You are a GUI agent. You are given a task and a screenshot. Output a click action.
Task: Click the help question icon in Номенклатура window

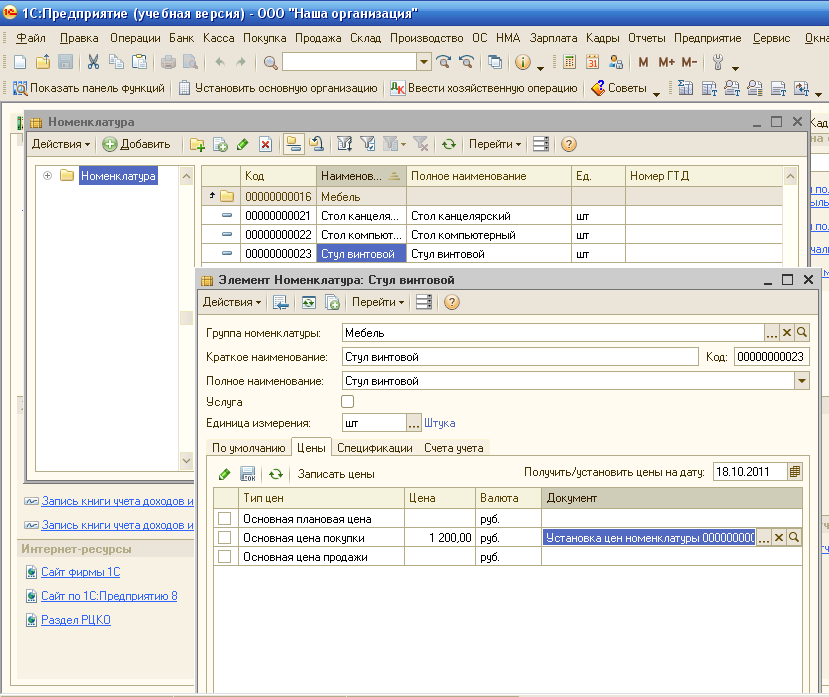tap(569, 144)
